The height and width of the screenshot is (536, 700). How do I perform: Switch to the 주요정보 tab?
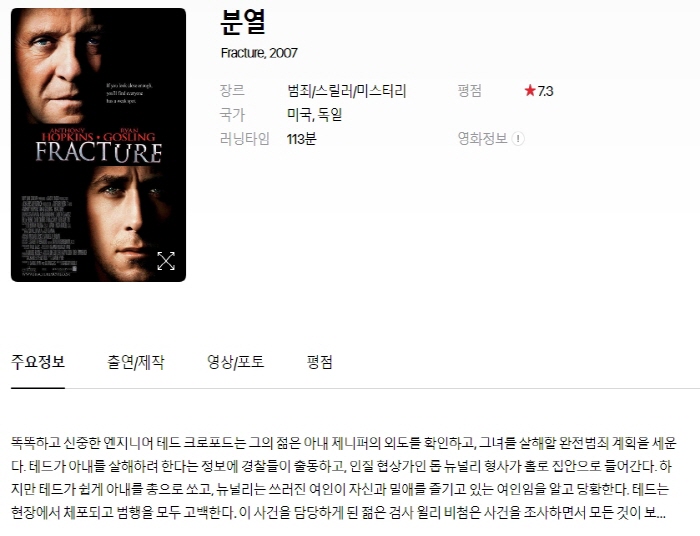pyautogui.click(x=38, y=362)
